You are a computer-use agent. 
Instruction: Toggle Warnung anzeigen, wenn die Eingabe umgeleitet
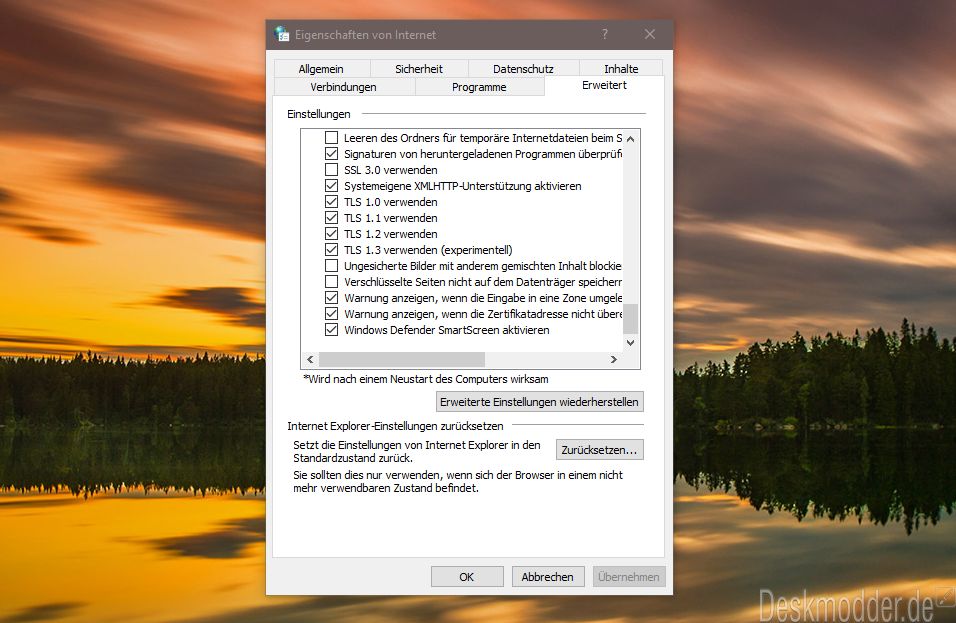331,297
